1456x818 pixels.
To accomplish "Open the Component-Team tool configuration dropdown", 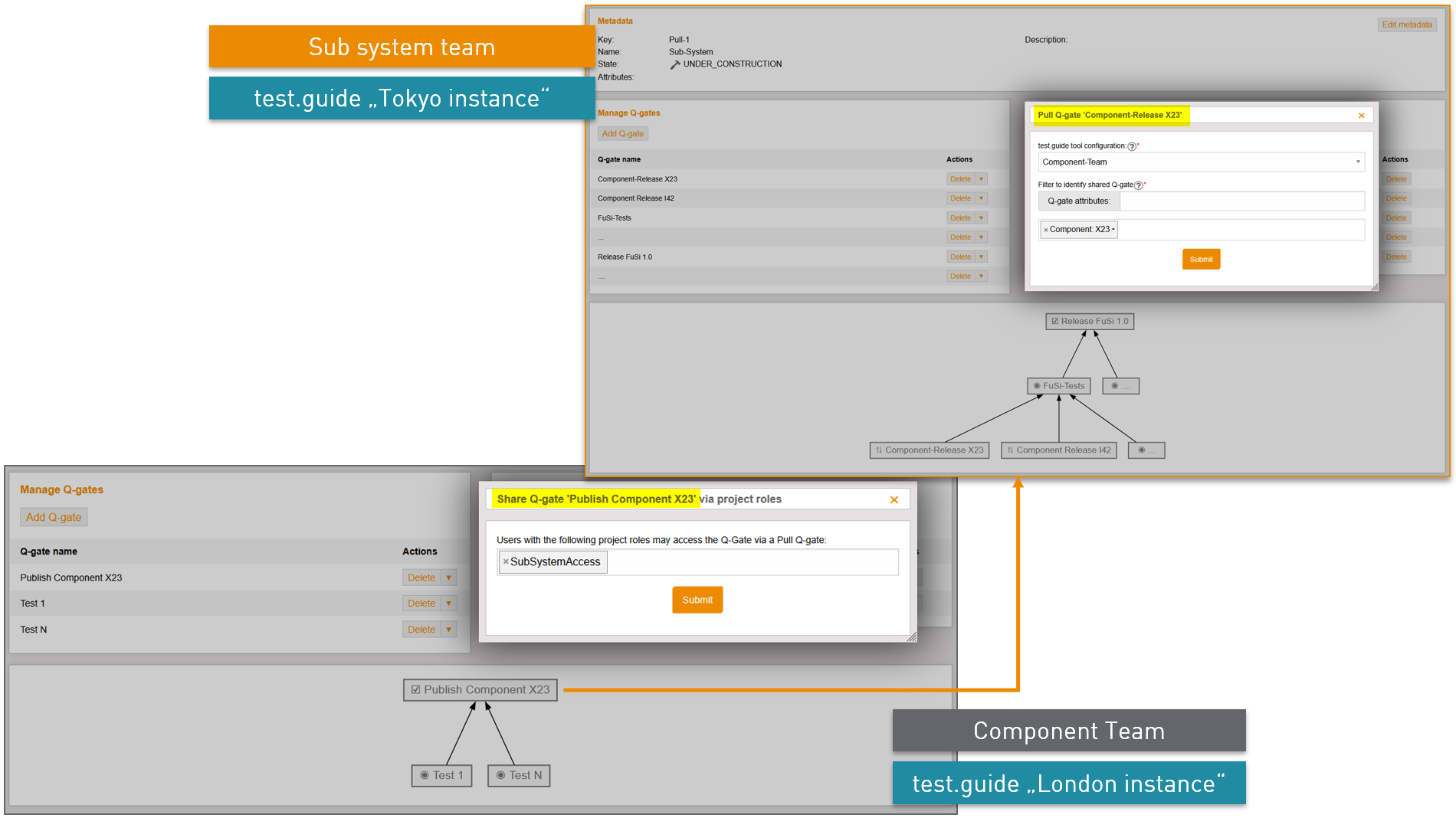I will pos(1357,162).
